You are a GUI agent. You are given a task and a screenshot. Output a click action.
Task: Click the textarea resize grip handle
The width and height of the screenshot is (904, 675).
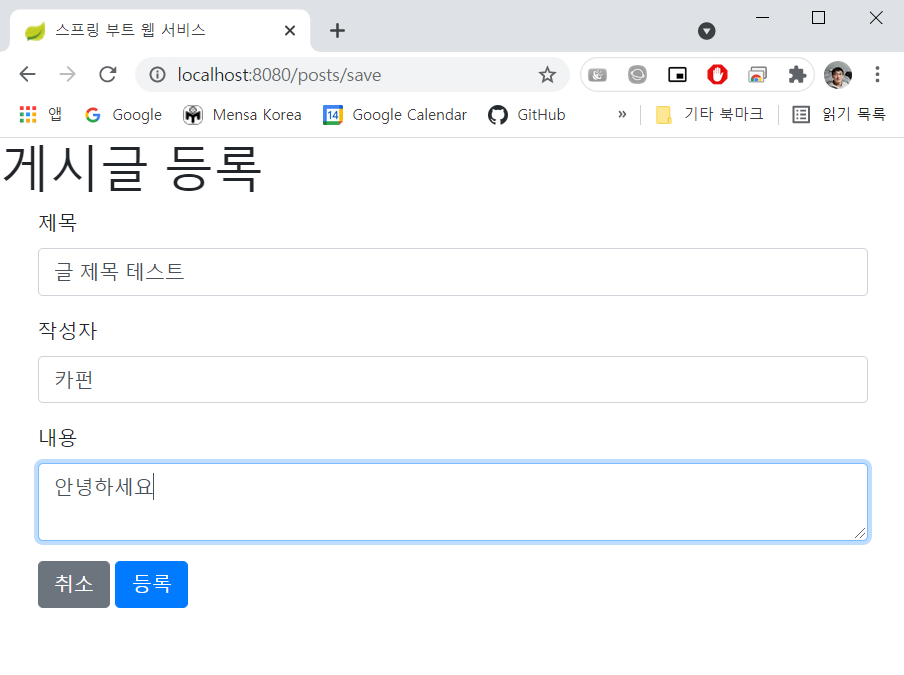[x=860, y=533]
